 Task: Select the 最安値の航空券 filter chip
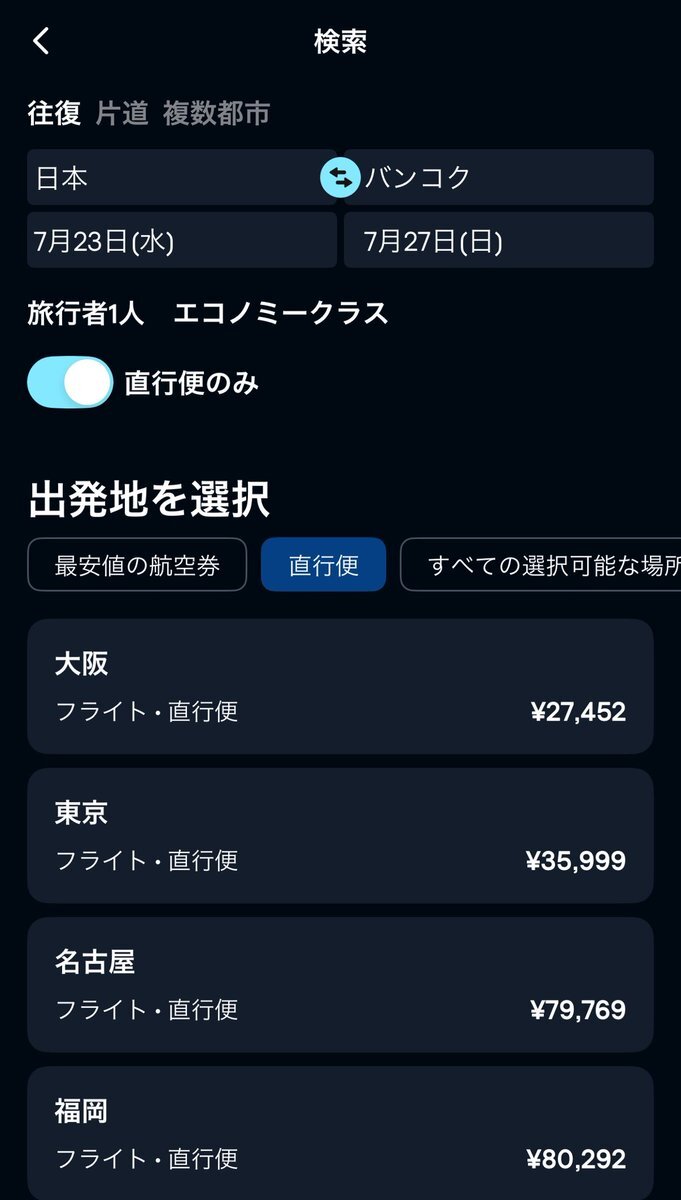click(137, 565)
